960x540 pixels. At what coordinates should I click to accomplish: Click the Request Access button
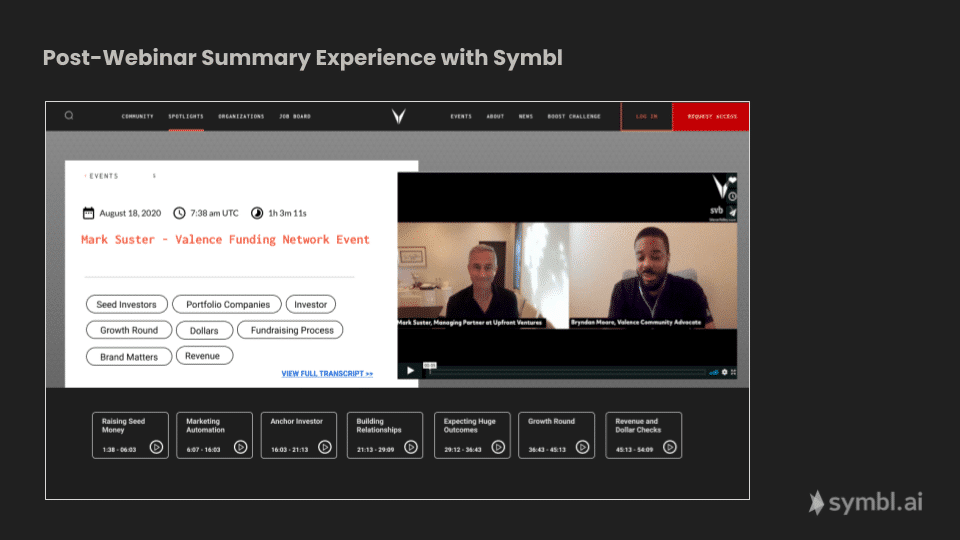(711, 117)
